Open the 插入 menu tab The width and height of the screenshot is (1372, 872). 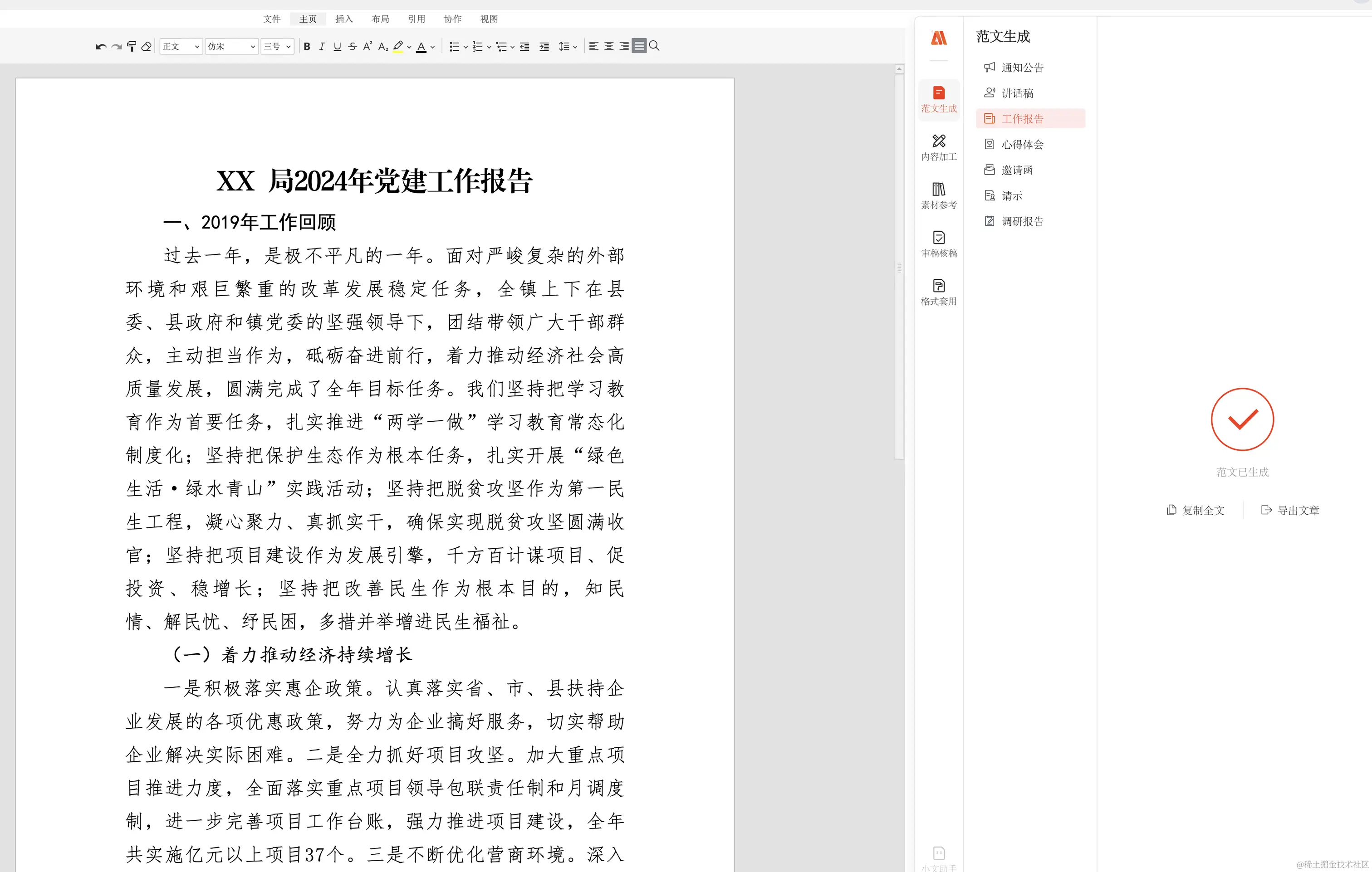click(x=344, y=19)
